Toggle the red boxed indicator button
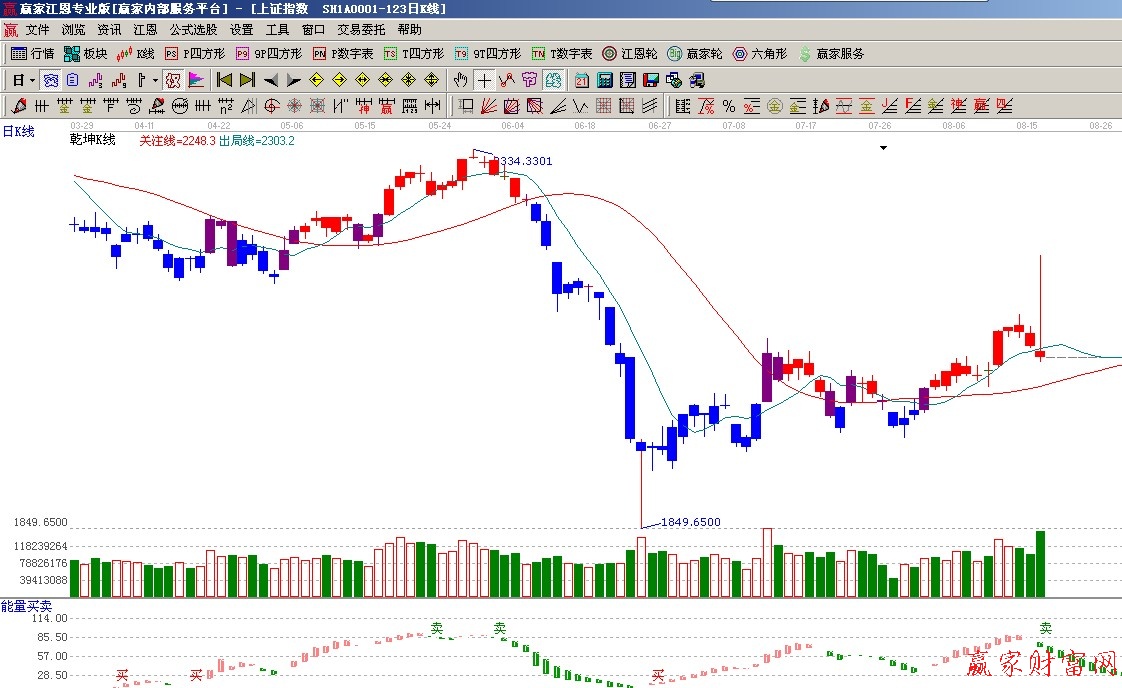The width and height of the screenshot is (1122, 688). 172,80
